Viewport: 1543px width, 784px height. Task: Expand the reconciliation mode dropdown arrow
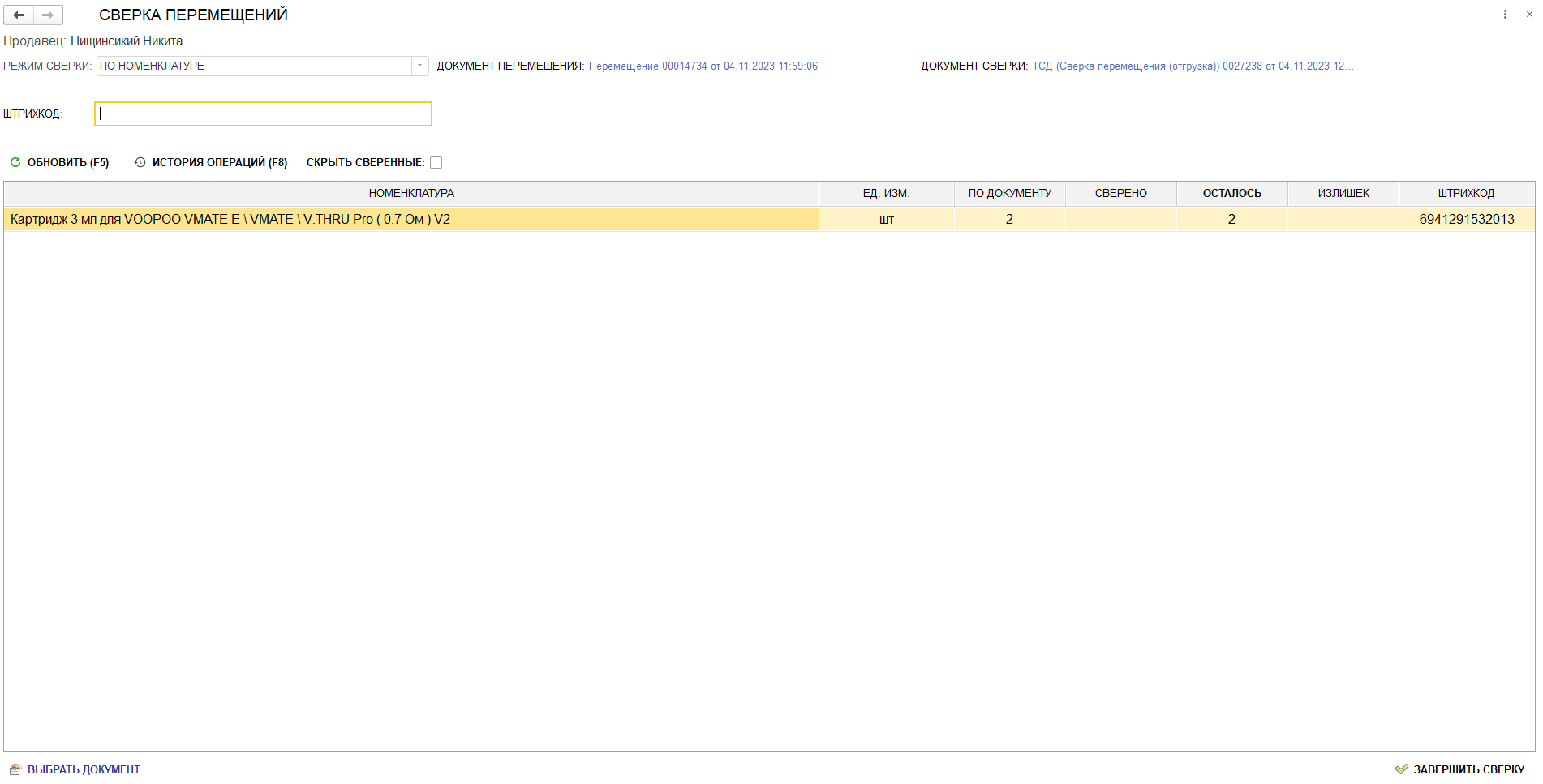click(419, 66)
